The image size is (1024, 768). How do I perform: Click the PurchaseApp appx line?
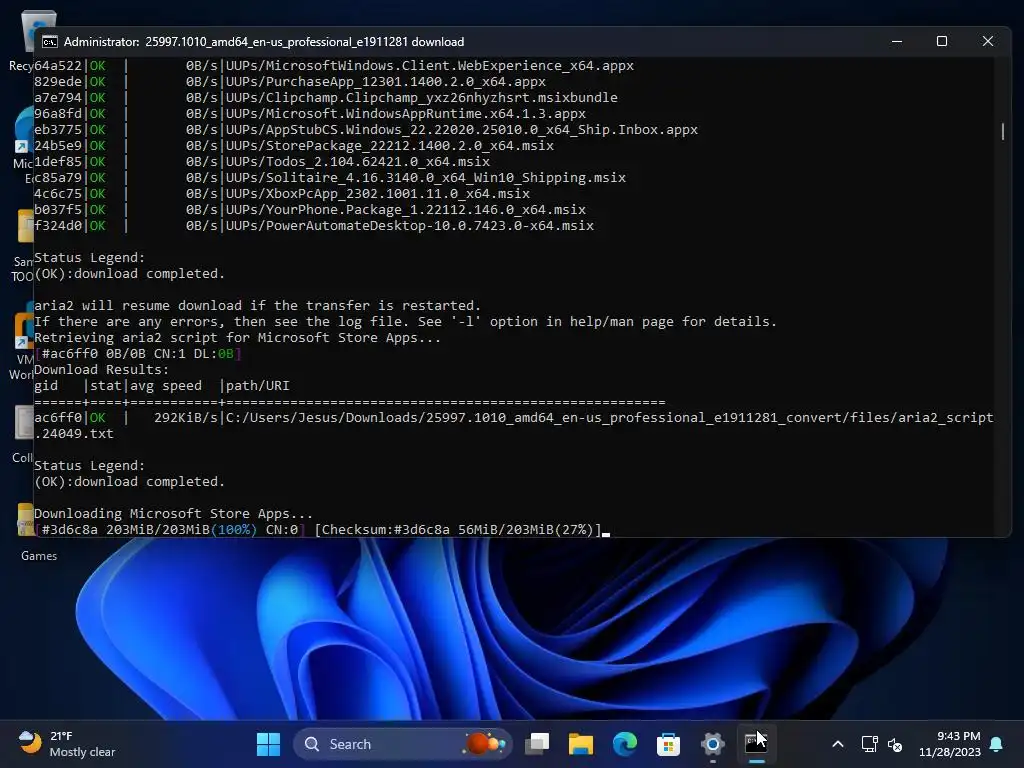(x=290, y=82)
